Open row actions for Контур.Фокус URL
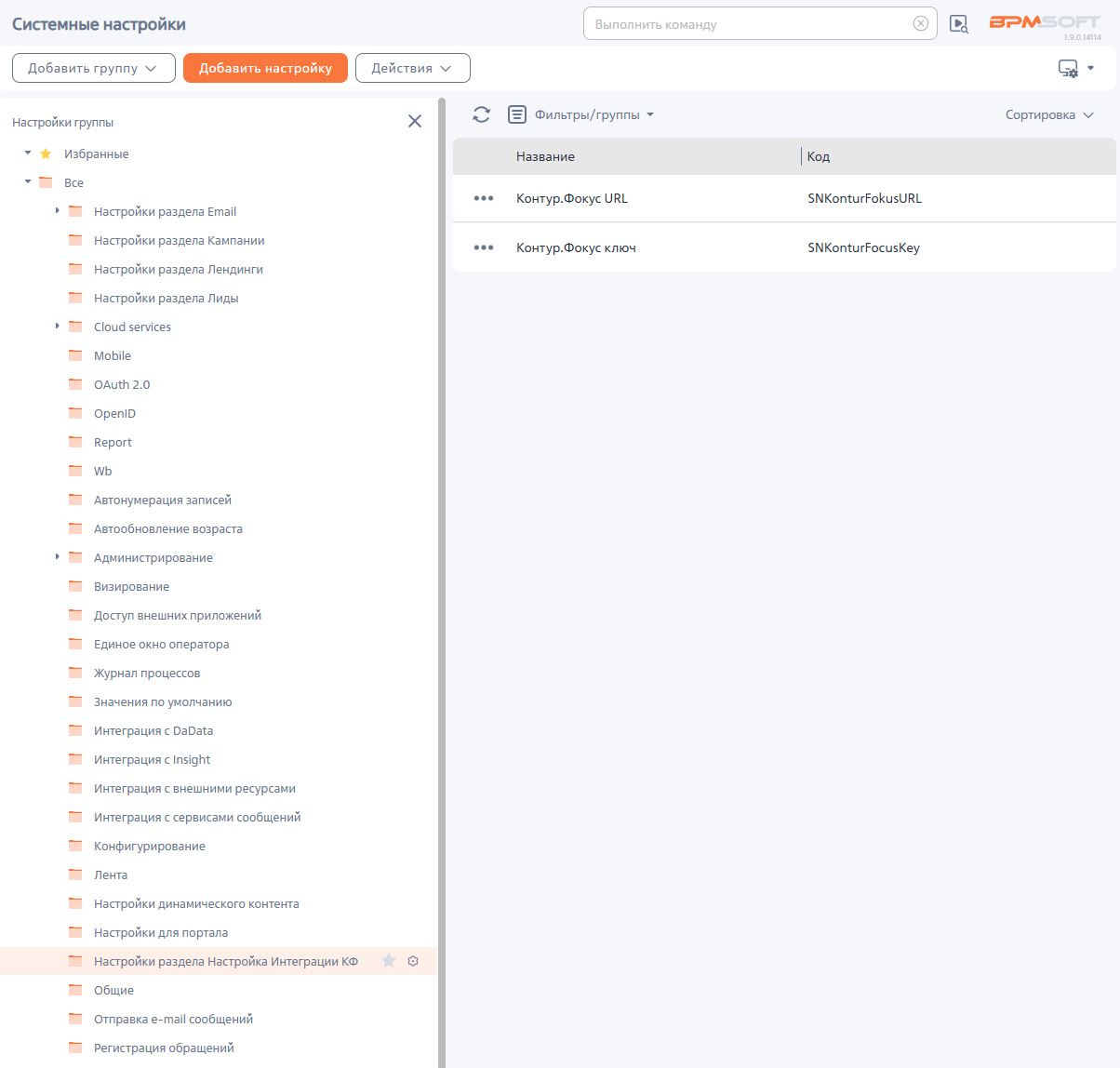1120x1068 pixels. point(484,198)
